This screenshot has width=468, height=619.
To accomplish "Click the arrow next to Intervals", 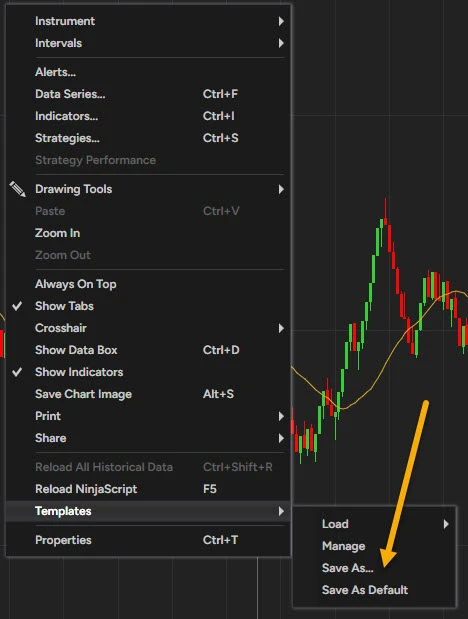I will coord(281,43).
